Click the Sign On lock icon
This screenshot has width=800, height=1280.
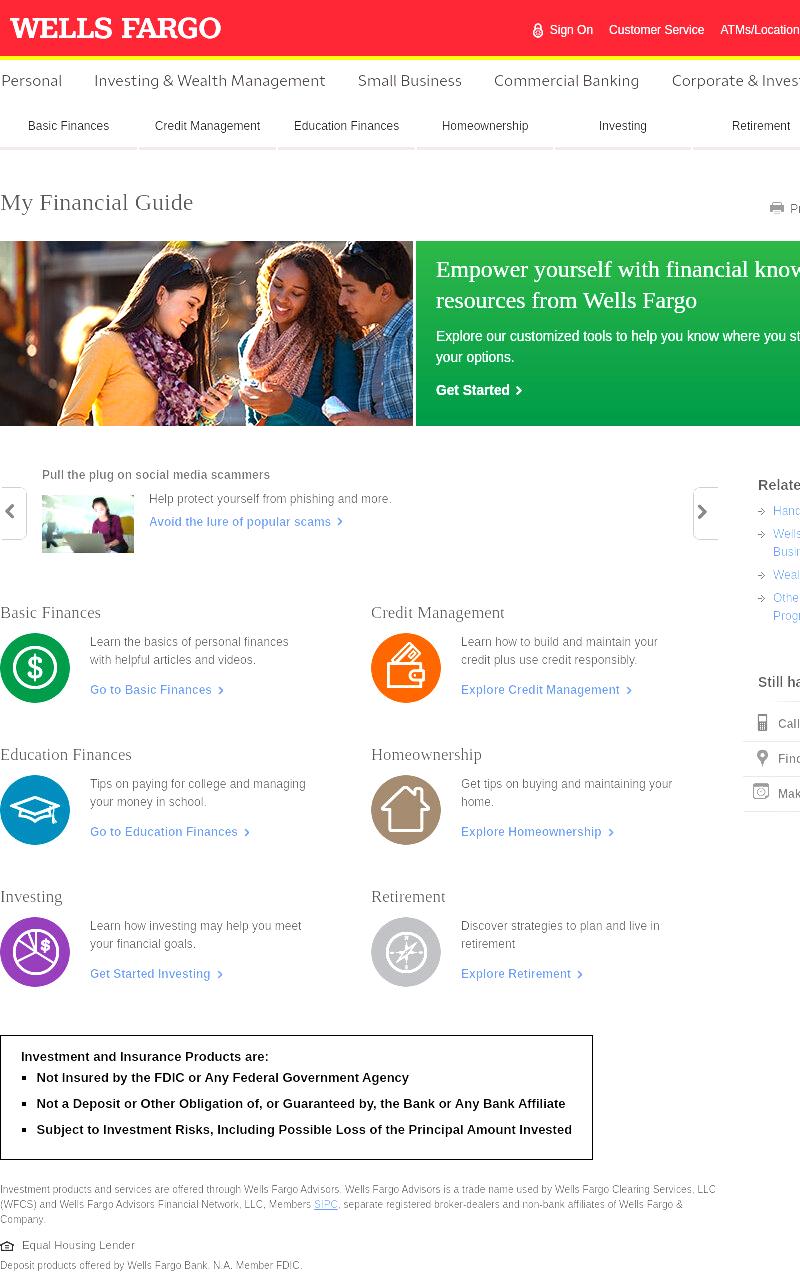click(538, 30)
